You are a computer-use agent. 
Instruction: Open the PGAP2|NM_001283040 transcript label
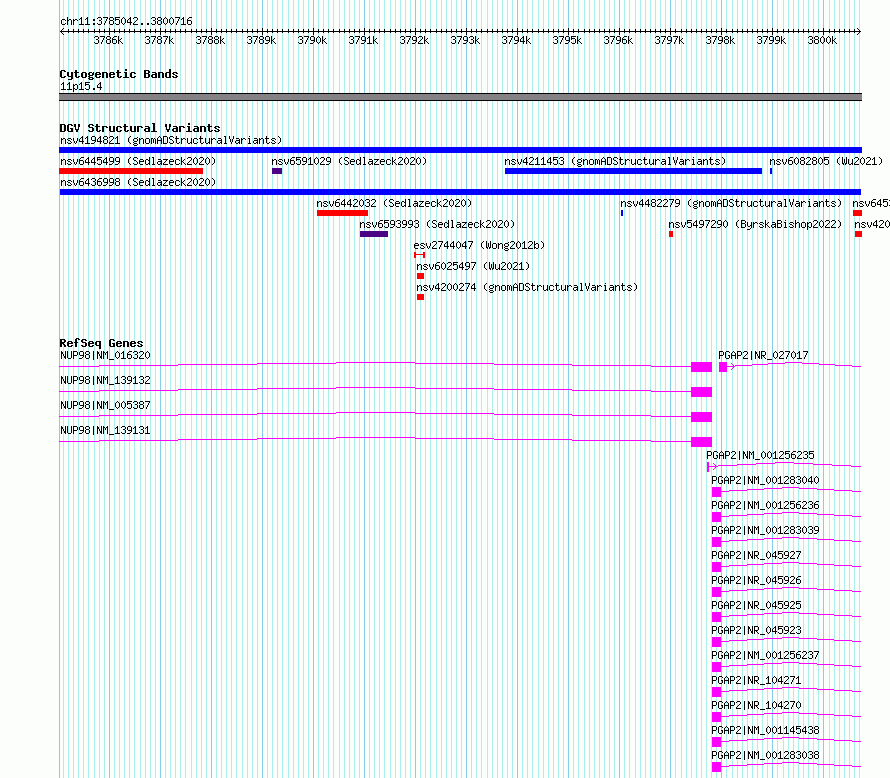pyautogui.click(x=765, y=480)
